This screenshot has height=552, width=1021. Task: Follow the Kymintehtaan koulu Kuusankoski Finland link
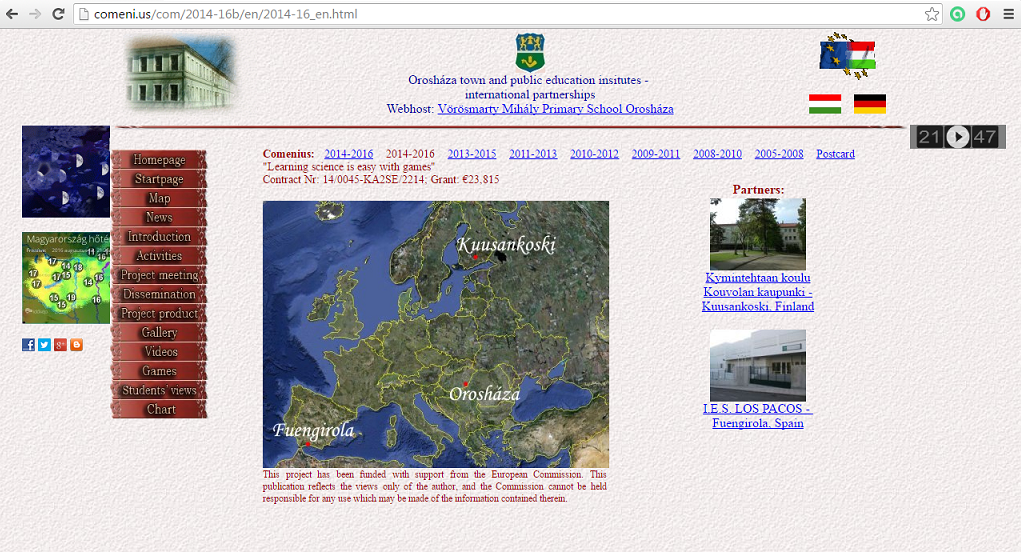point(758,292)
